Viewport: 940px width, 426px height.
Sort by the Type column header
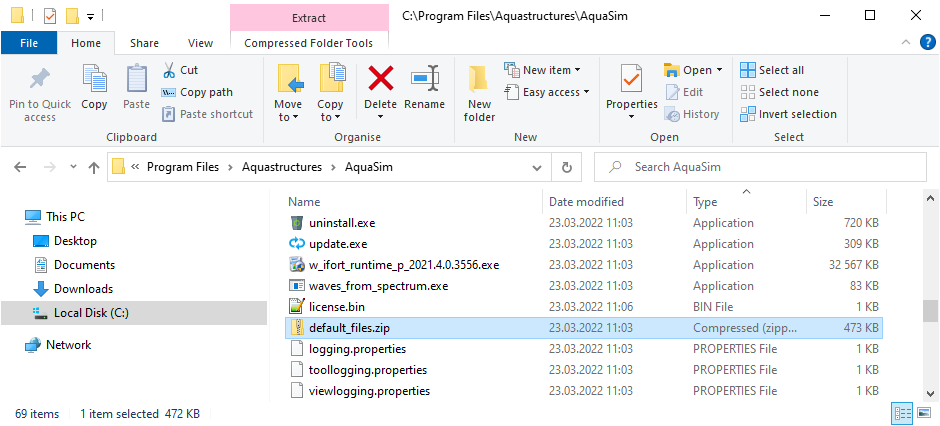[x=705, y=202]
